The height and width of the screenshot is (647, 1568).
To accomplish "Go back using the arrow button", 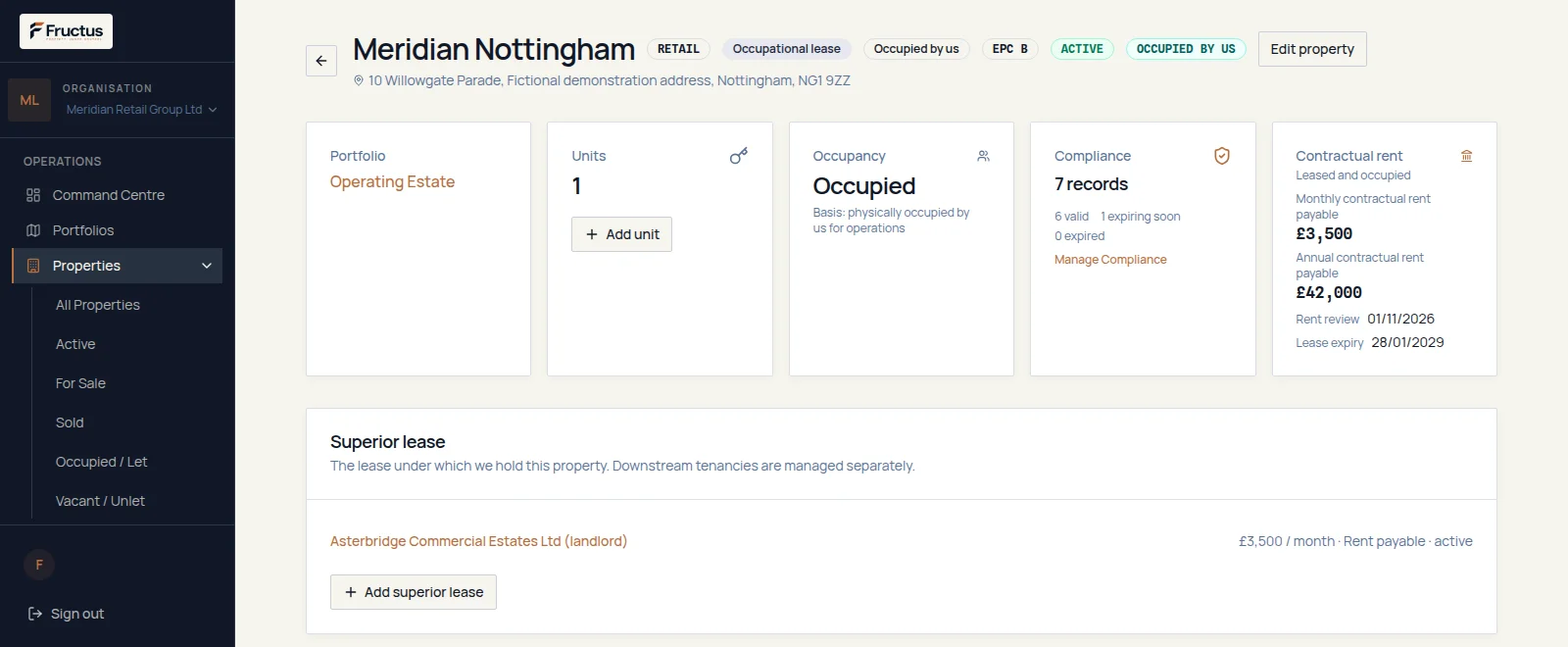I will pos(321,61).
